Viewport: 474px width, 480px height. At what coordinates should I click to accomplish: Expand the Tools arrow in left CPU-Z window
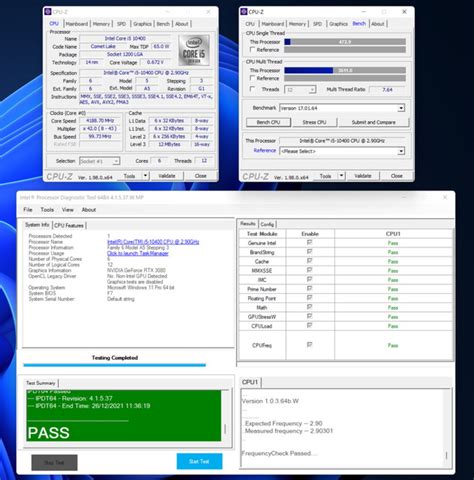[145, 176]
